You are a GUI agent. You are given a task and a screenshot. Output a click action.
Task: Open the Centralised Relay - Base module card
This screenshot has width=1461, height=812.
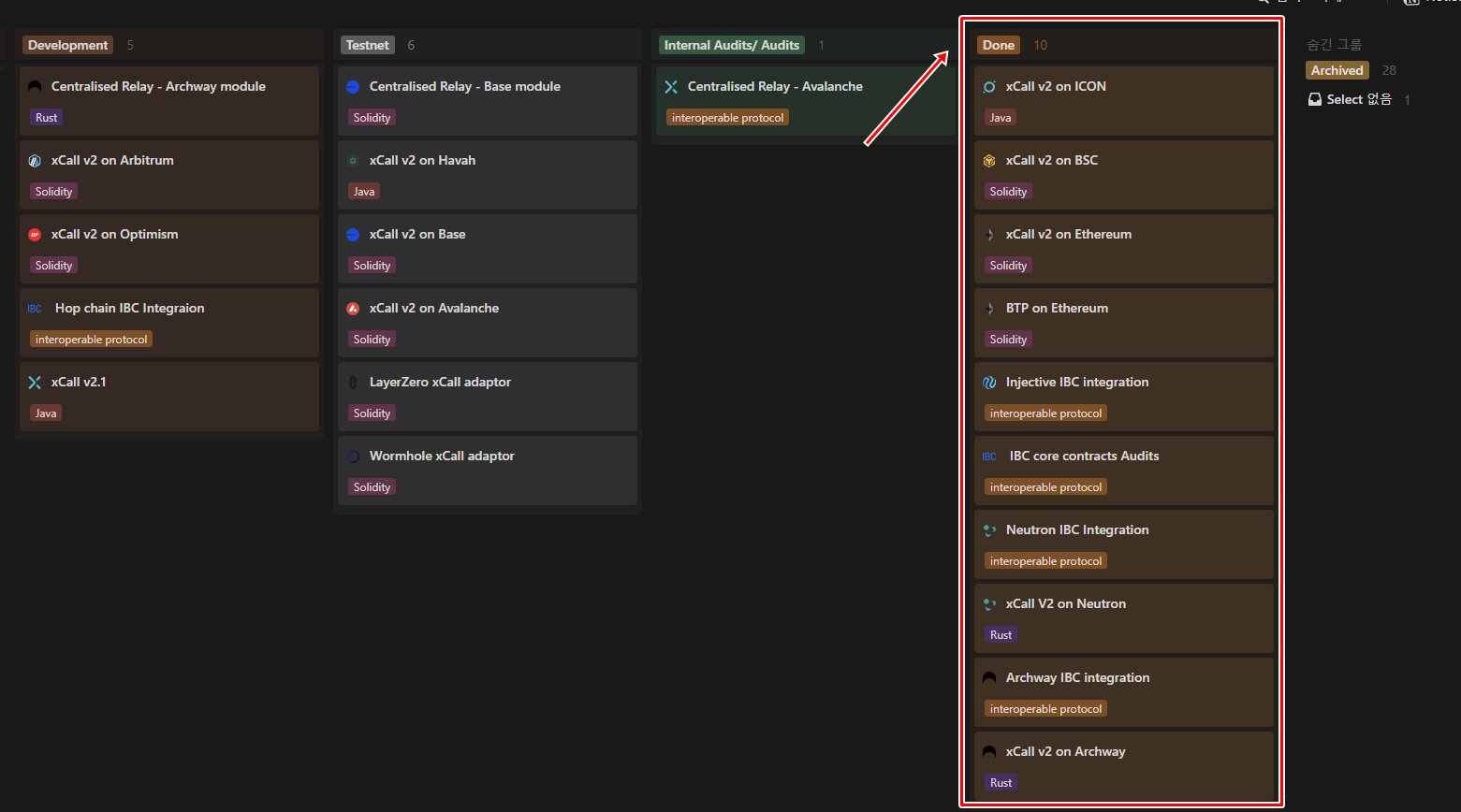[488, 101]
